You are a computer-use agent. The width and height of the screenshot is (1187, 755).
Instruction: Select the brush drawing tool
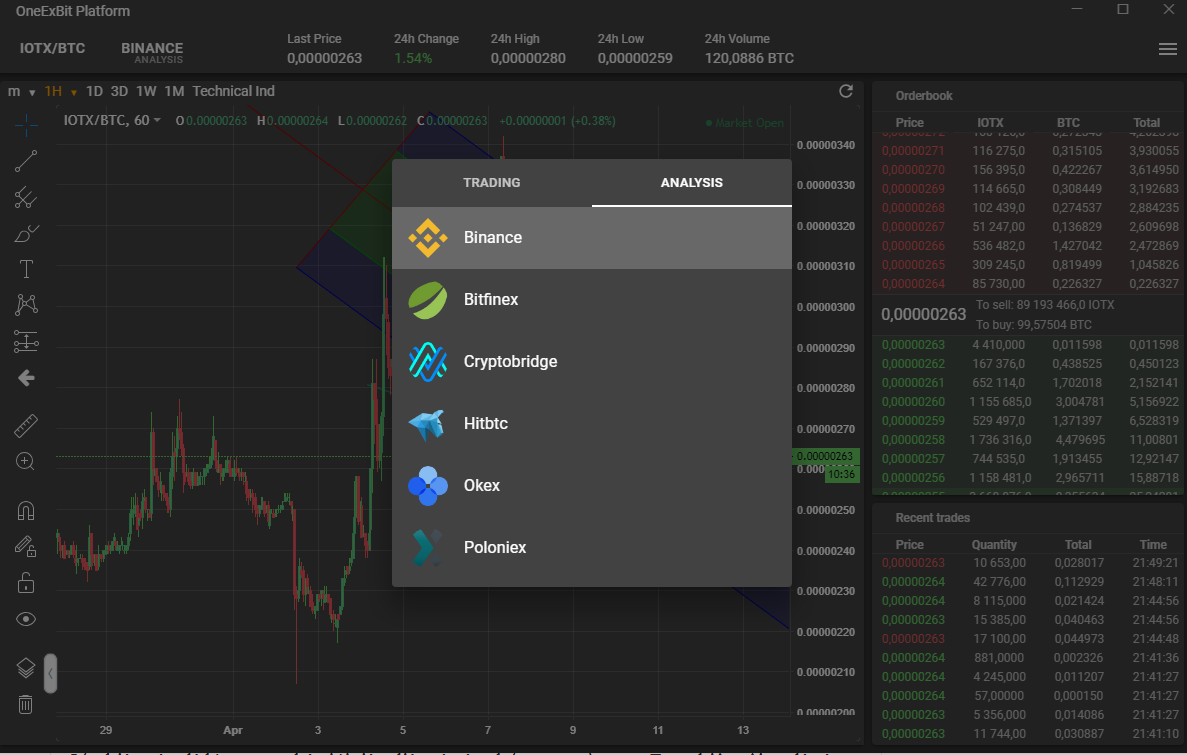[x=26, y=233]
